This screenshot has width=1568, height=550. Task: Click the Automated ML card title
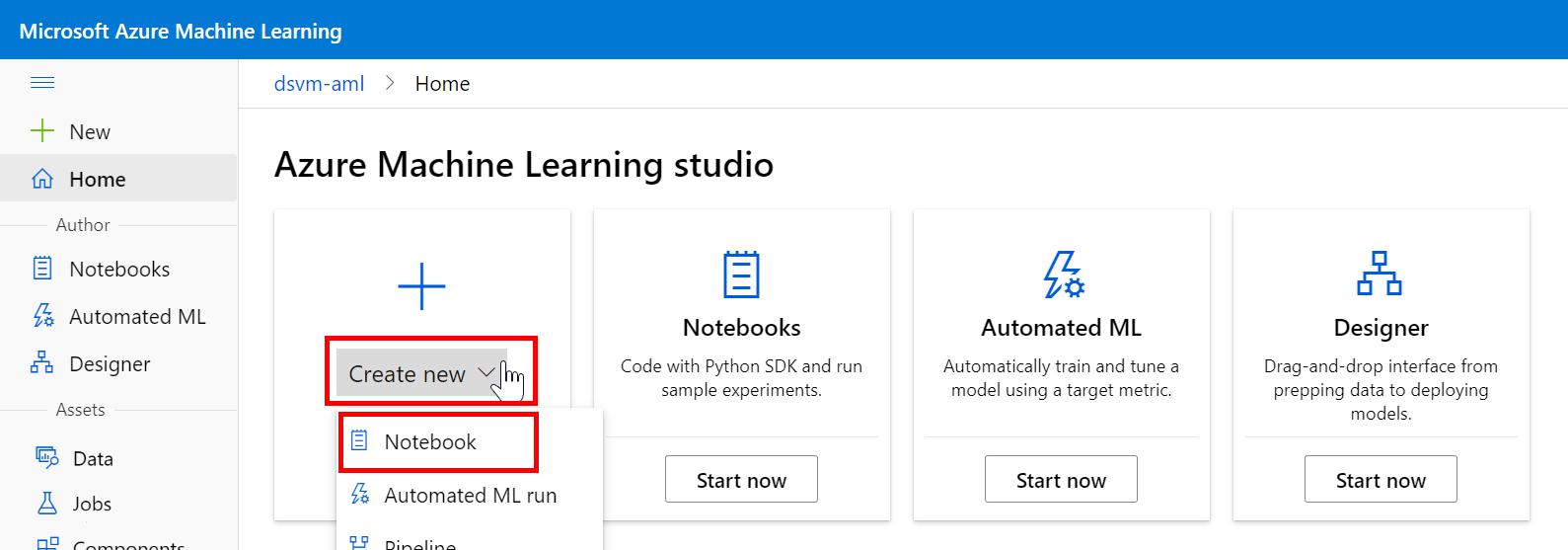coord(1061,327)
